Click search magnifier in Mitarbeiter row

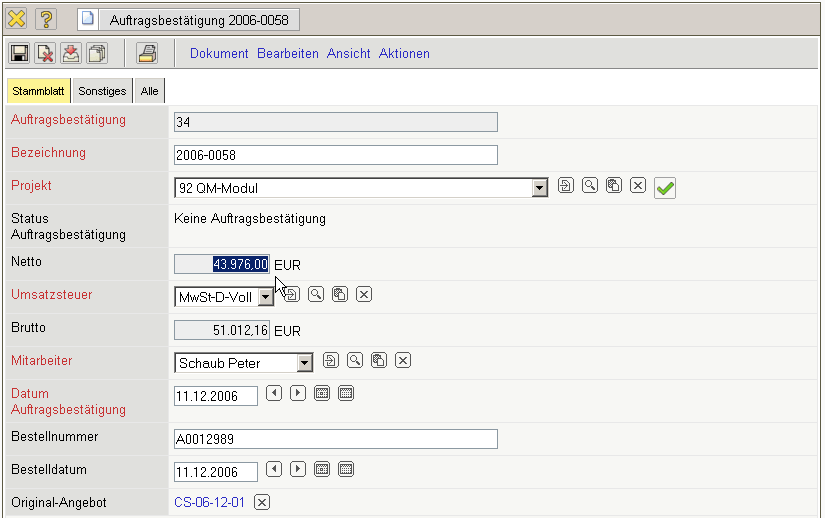(355, 360)
